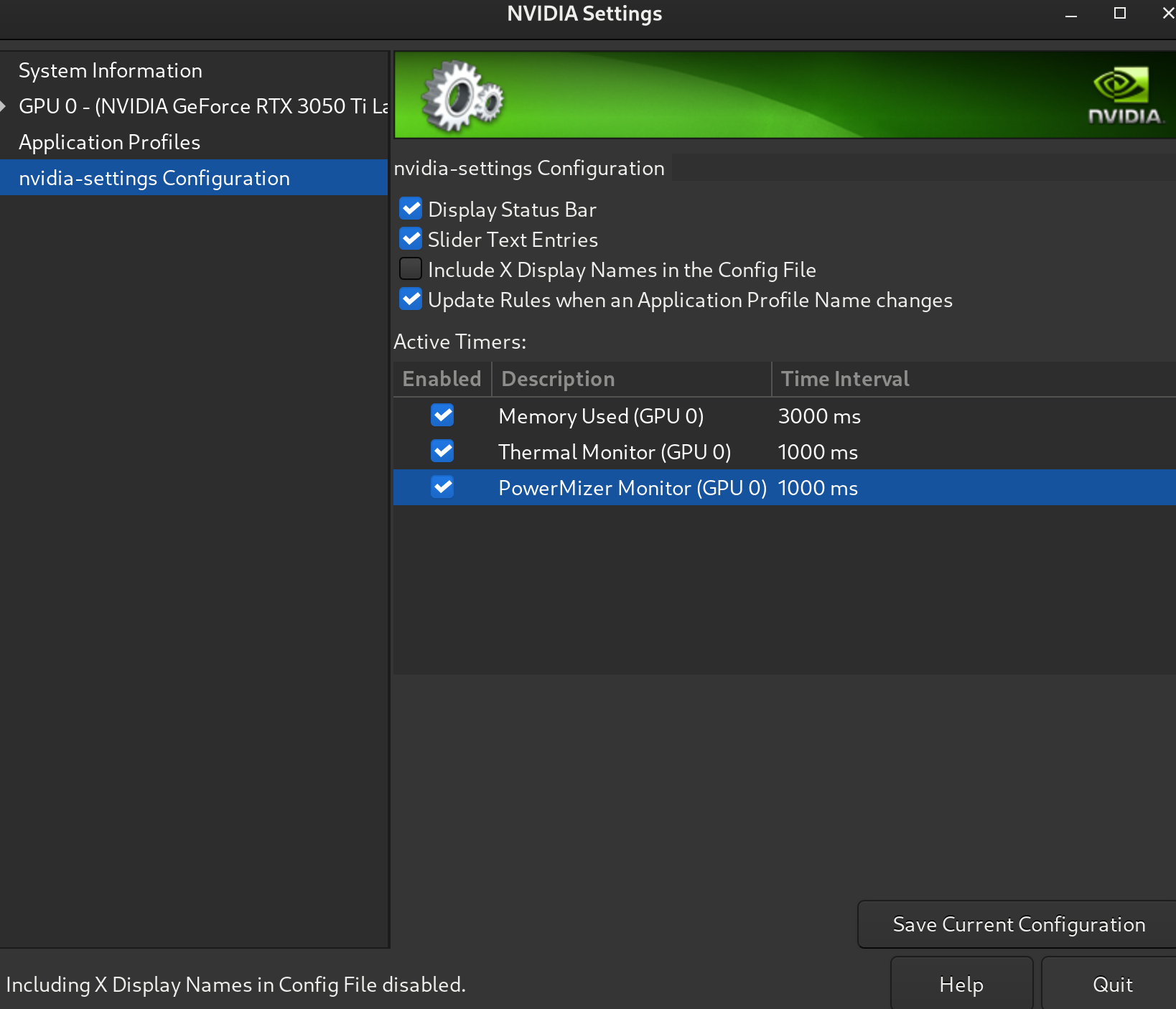The image size is (1176, 1009).
Task: Toggle Display Status Bar checkbox
Action: pyautogui.click(x=411, y=209)
